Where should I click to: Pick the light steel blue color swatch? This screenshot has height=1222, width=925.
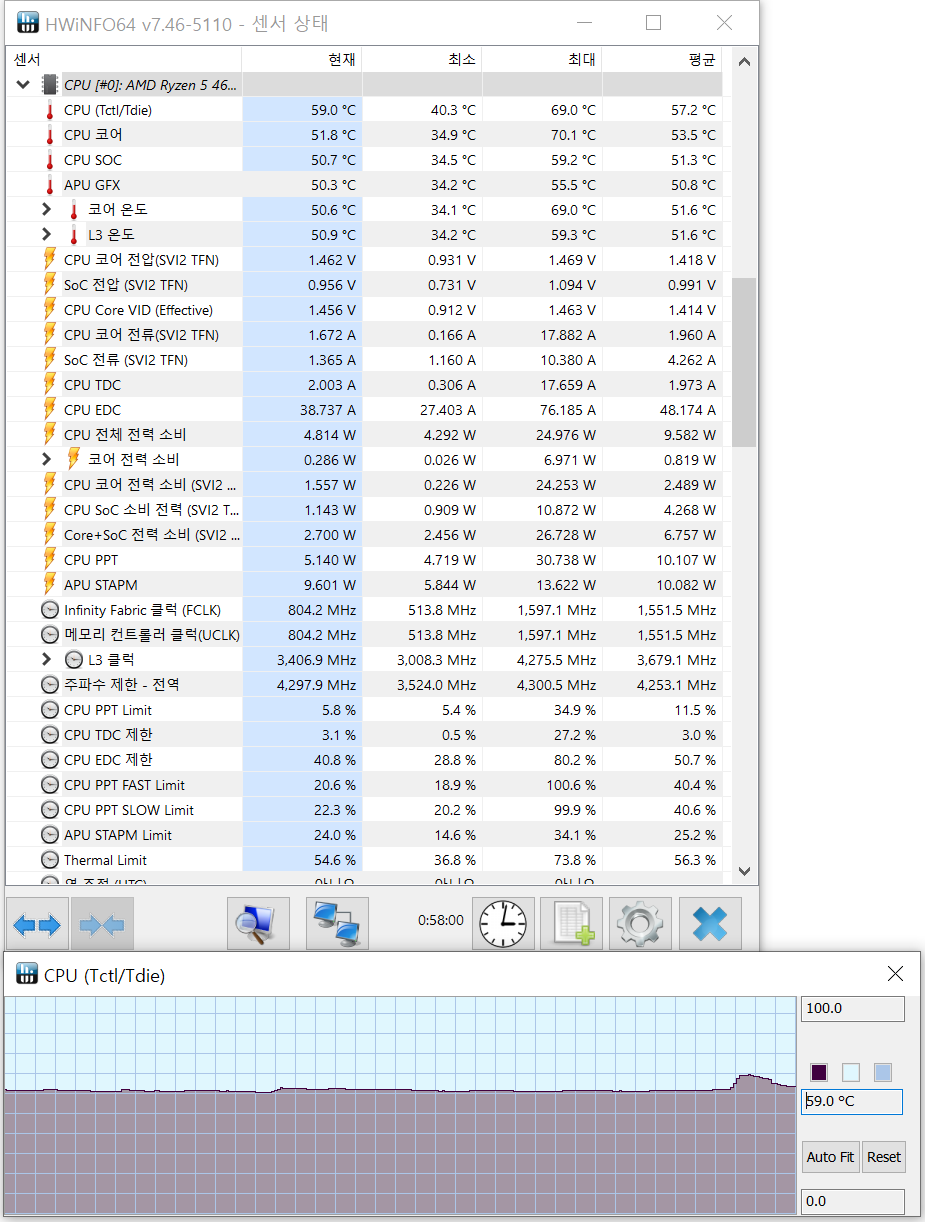[x=883, y=1072]
